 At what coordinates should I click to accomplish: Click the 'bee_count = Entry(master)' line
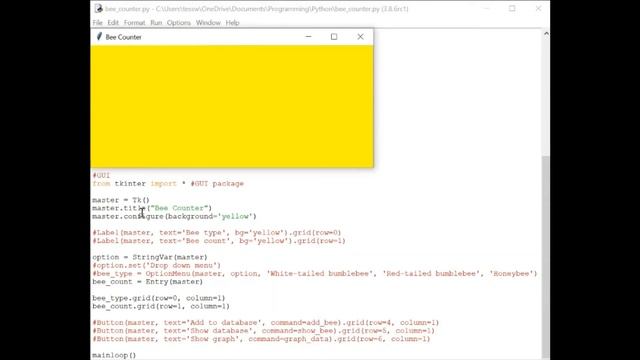(x=147, y=282)
